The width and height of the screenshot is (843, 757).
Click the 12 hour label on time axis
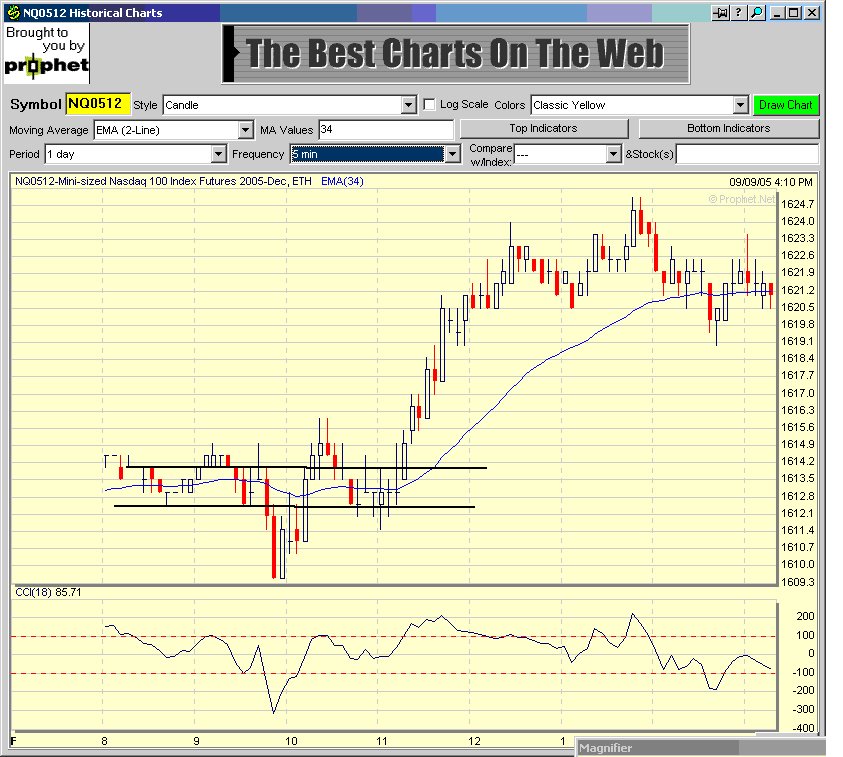click(x=474, y=741)
